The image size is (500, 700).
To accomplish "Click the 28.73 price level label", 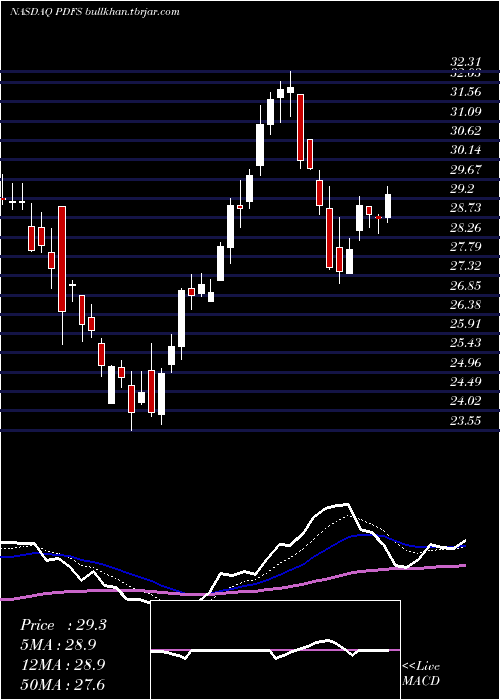I will pyautogui.click(x=466, y=208).
